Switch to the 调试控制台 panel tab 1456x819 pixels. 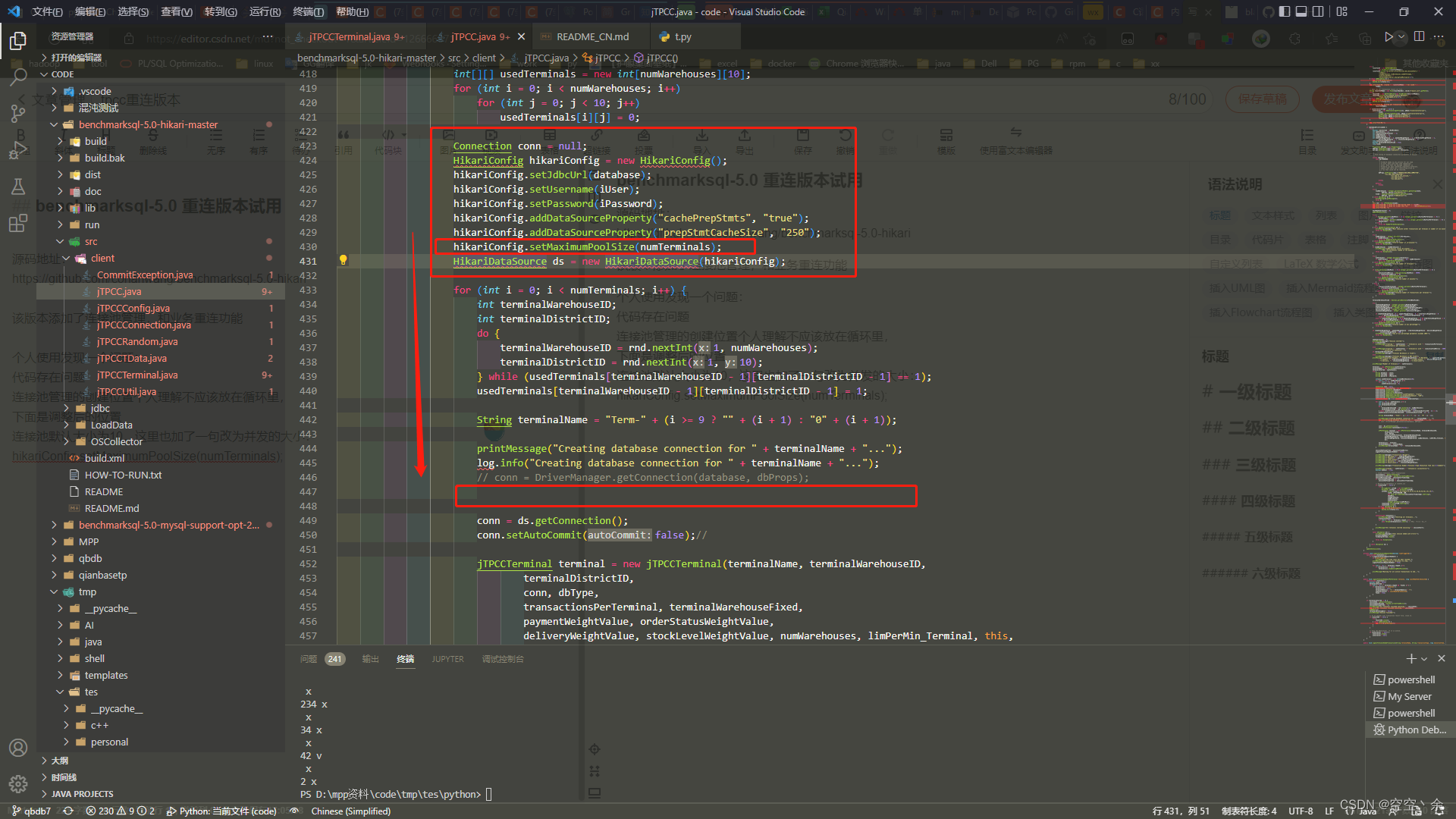tap(503, 659)
